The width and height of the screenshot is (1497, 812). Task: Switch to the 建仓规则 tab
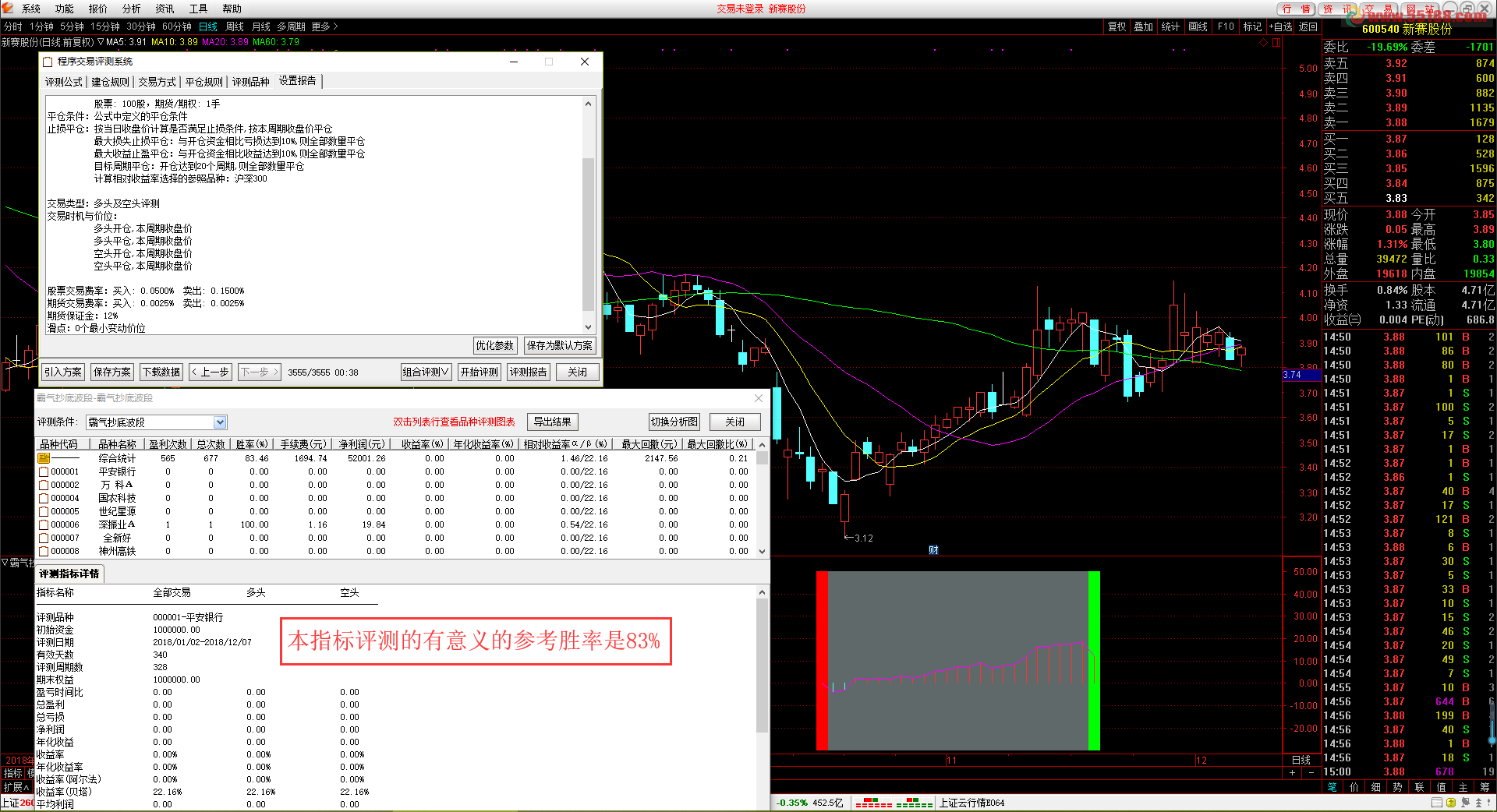tap(110, 82)
